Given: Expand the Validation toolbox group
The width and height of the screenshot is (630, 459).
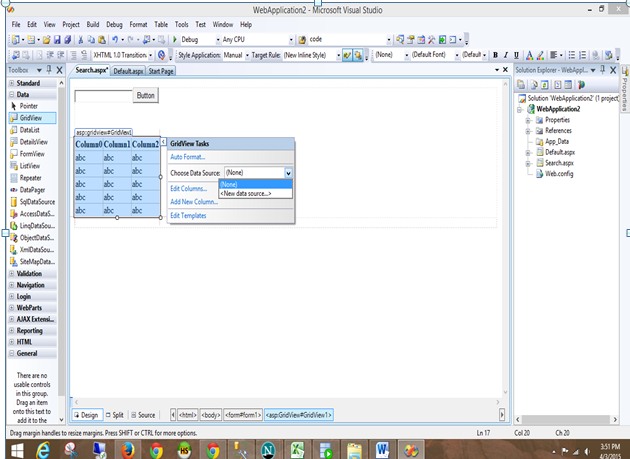Looking at the screenshot, I should [29, 273].
